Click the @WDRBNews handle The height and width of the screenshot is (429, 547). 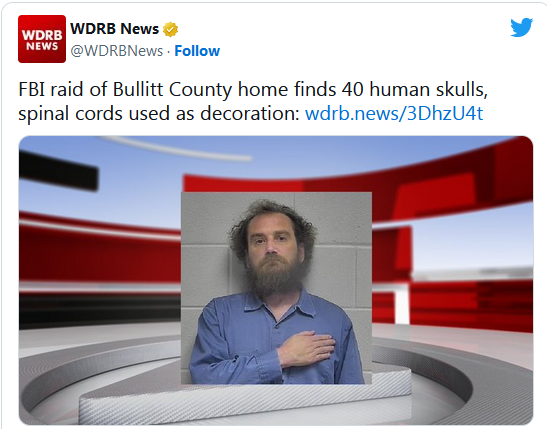click(117, 51)
